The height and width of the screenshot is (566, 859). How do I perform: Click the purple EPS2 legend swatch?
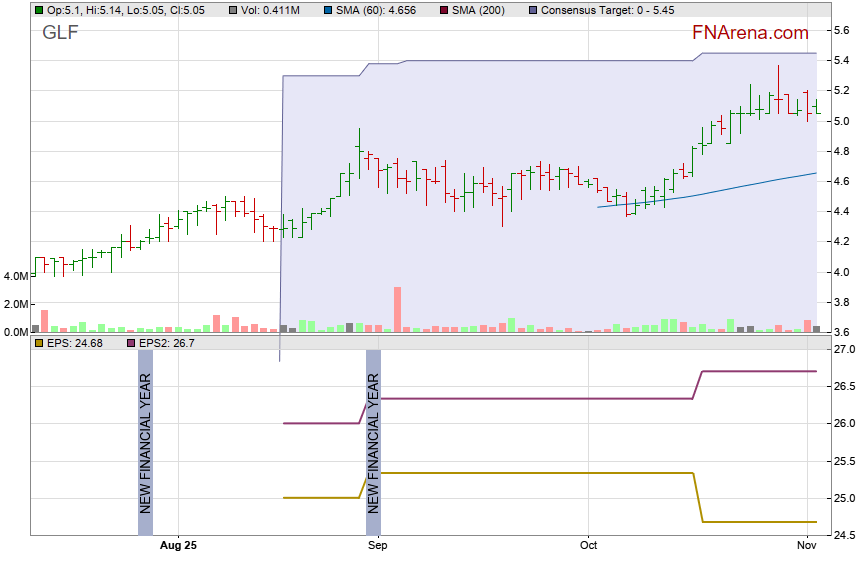click(130, 343)
